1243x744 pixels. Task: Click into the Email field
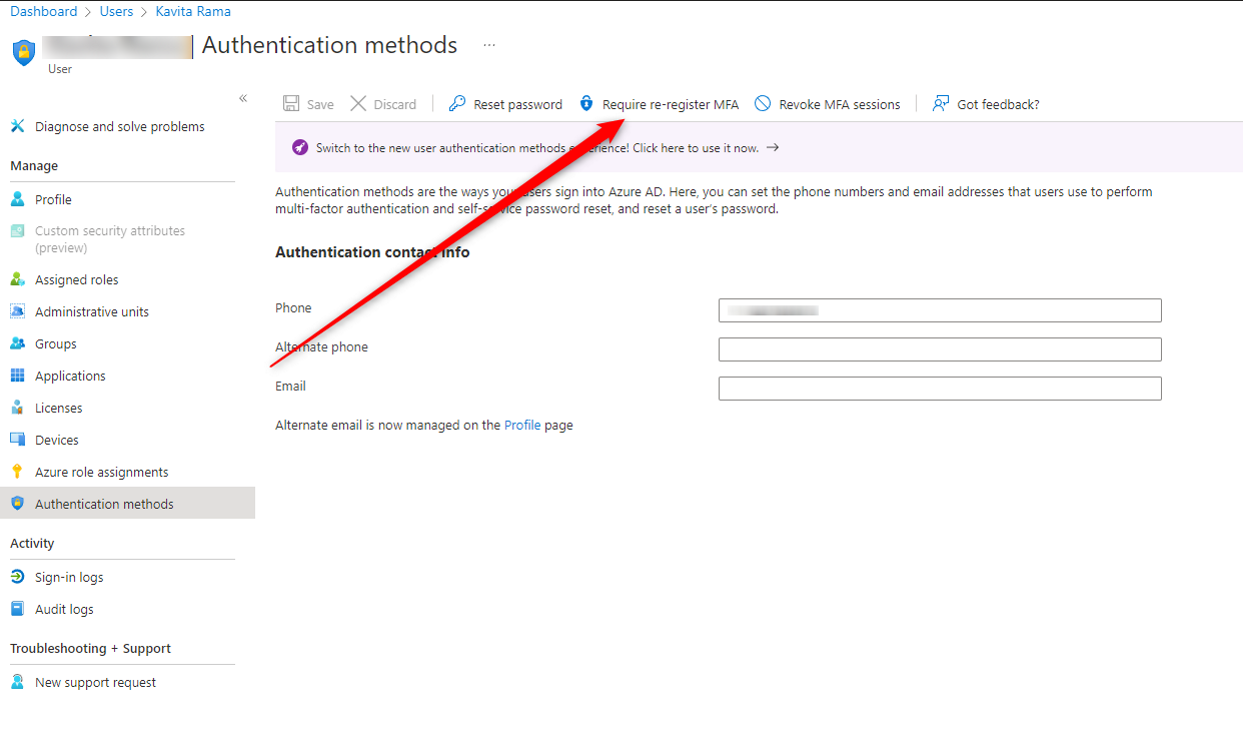(939, 388)
